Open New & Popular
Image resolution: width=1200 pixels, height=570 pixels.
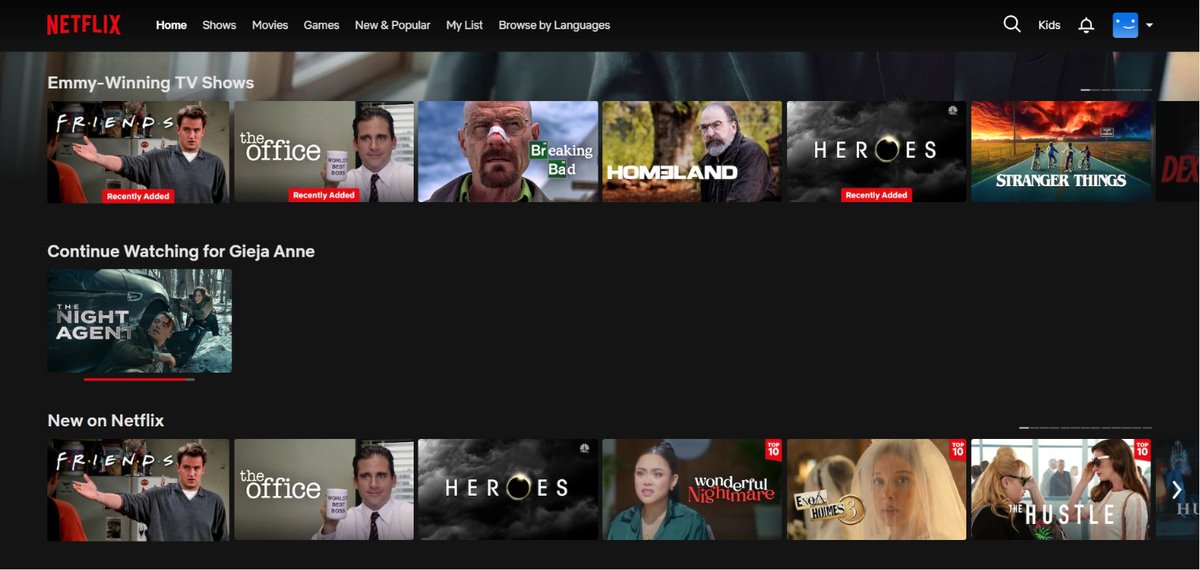point(392,25)
